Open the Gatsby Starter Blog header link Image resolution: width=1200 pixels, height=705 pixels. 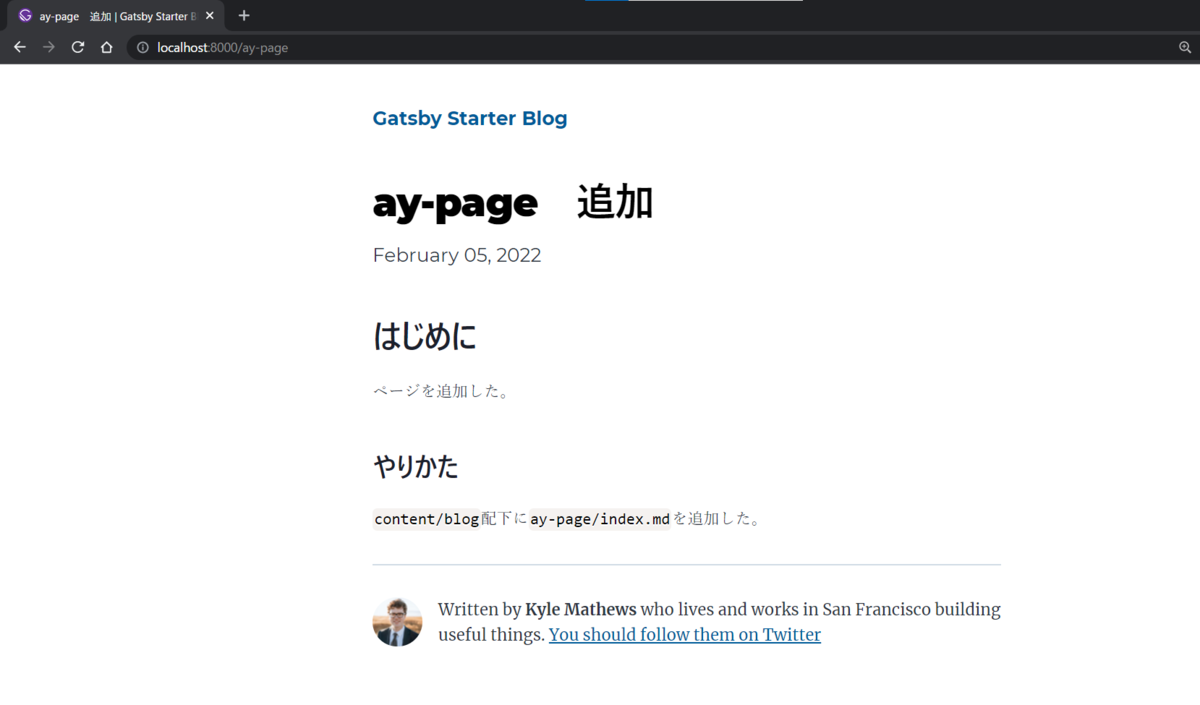click(470, 118)
